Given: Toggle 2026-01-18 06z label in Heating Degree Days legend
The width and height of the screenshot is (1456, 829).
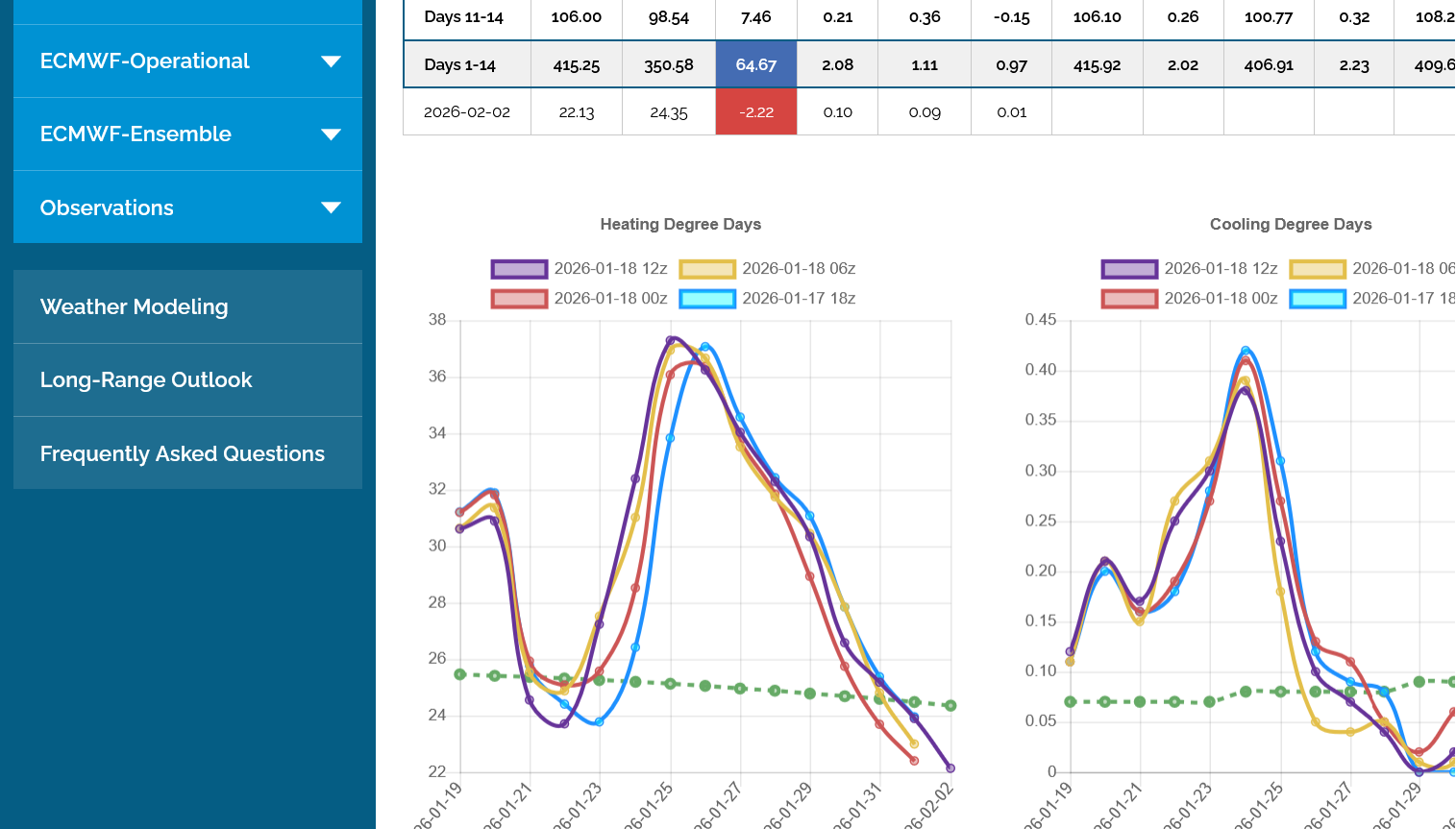Looking at the screenshot, I should click(x=798, y=269).
